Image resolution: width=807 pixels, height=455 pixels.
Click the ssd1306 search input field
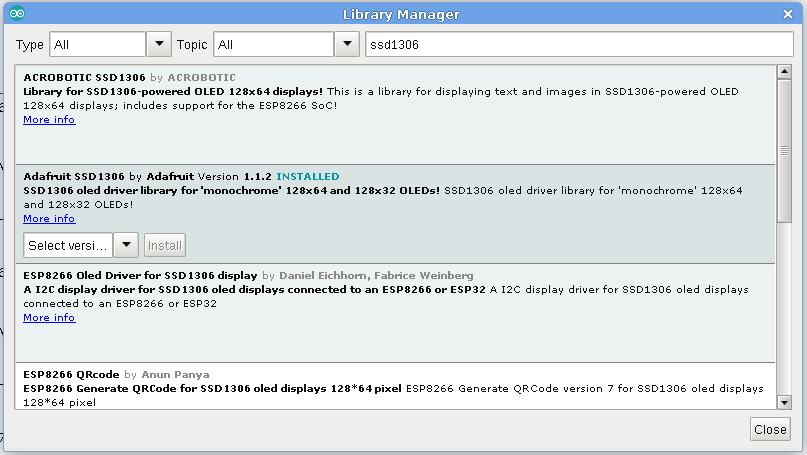pyautogui.click(x=578, y=45)
